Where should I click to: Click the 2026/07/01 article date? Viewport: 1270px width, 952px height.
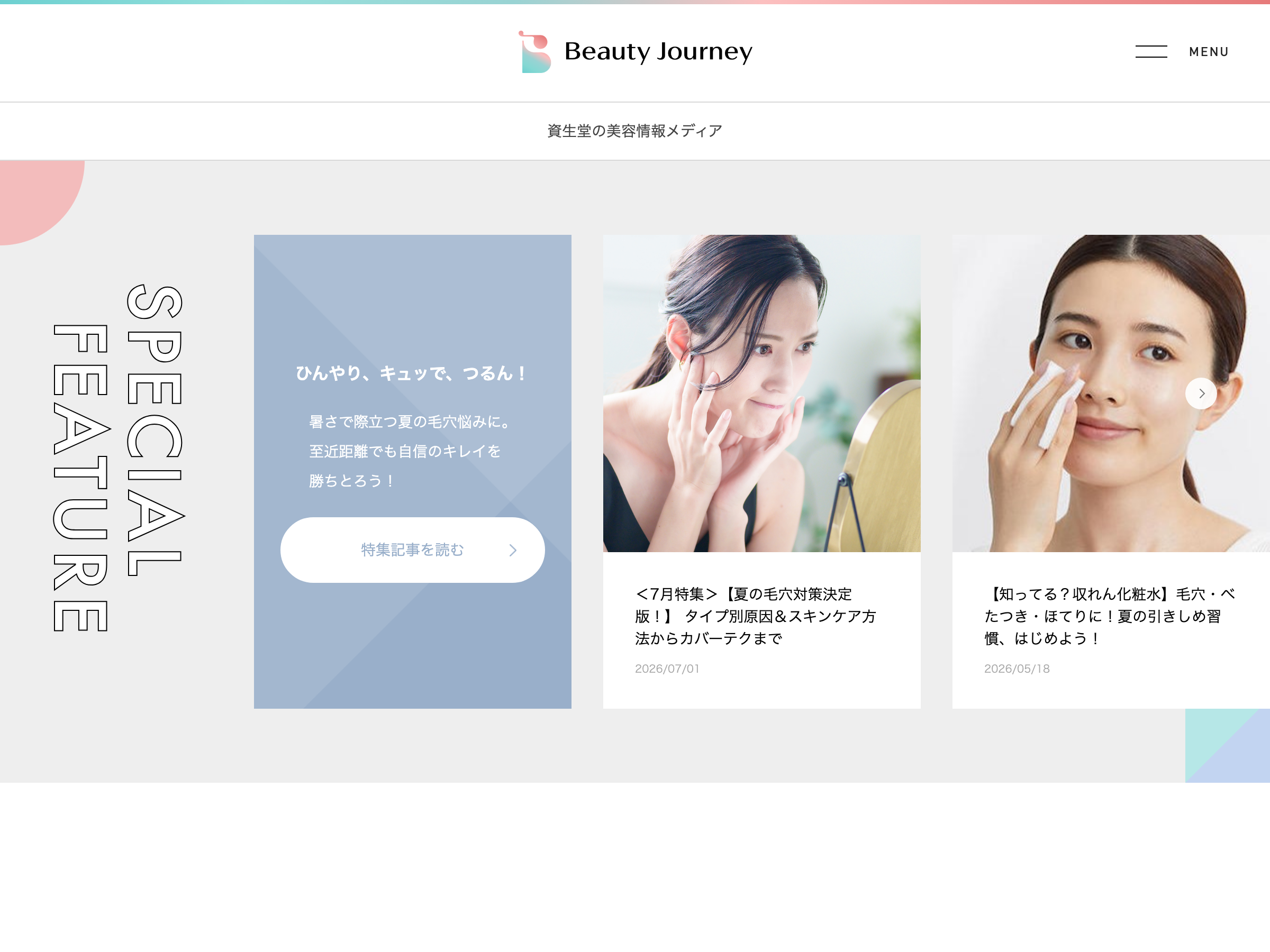coord(667,669)
